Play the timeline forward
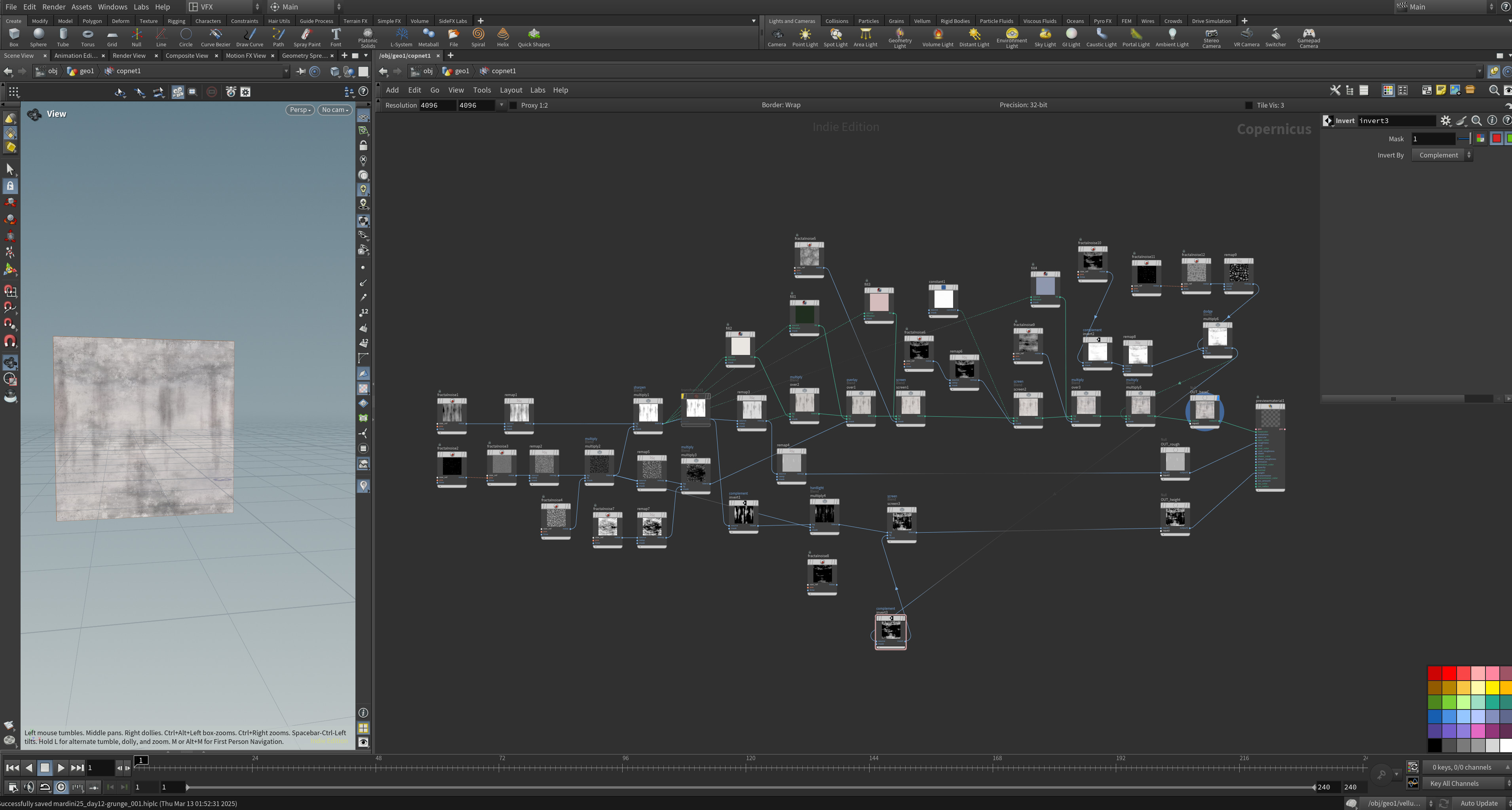Screen dimensions: 1512x810 tap(61, 768)
